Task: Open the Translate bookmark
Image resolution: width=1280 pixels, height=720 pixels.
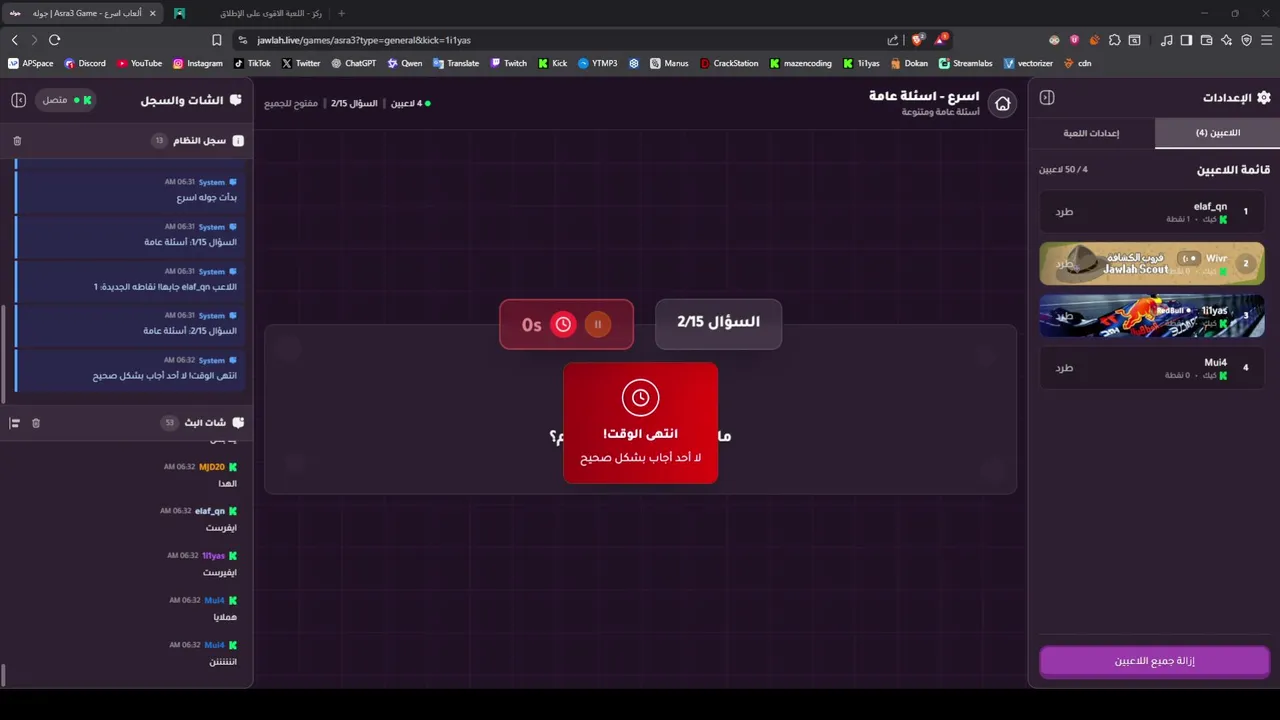Action: (456, 63)
